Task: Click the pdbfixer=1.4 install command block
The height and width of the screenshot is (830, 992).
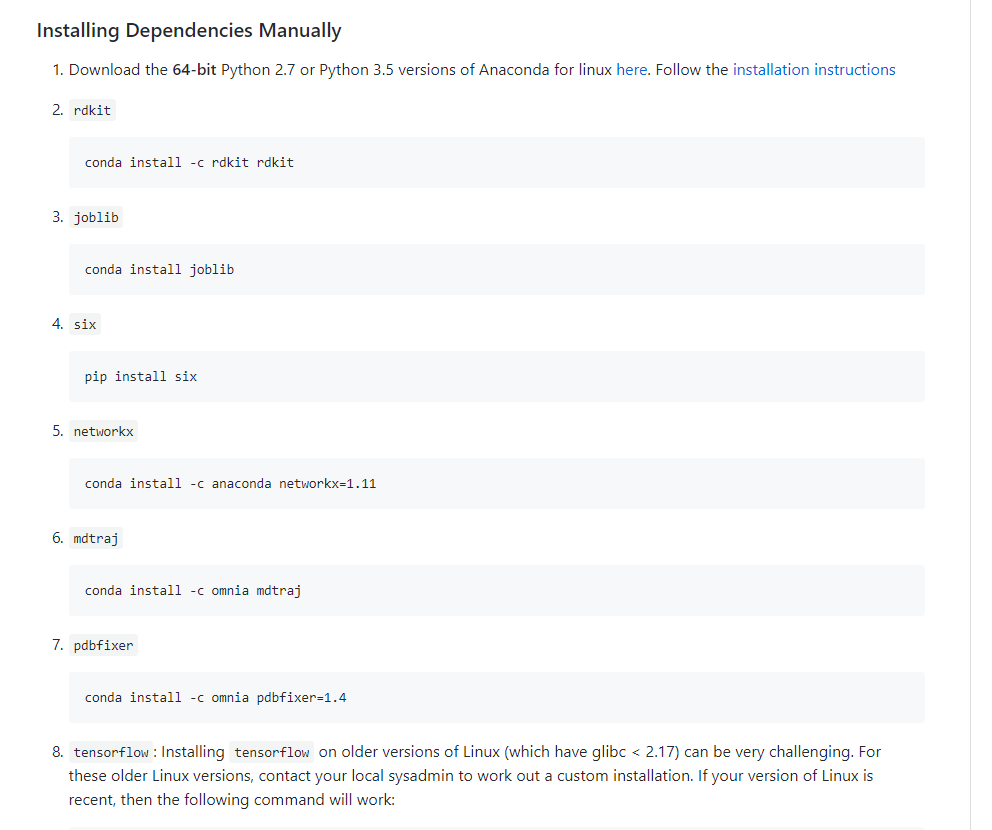Action: point(497,697)
